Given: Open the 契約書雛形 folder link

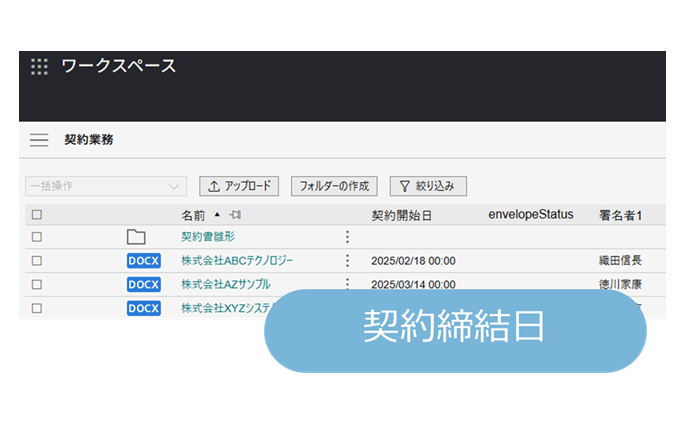Looking at the screenshot, I should [208, 237].
